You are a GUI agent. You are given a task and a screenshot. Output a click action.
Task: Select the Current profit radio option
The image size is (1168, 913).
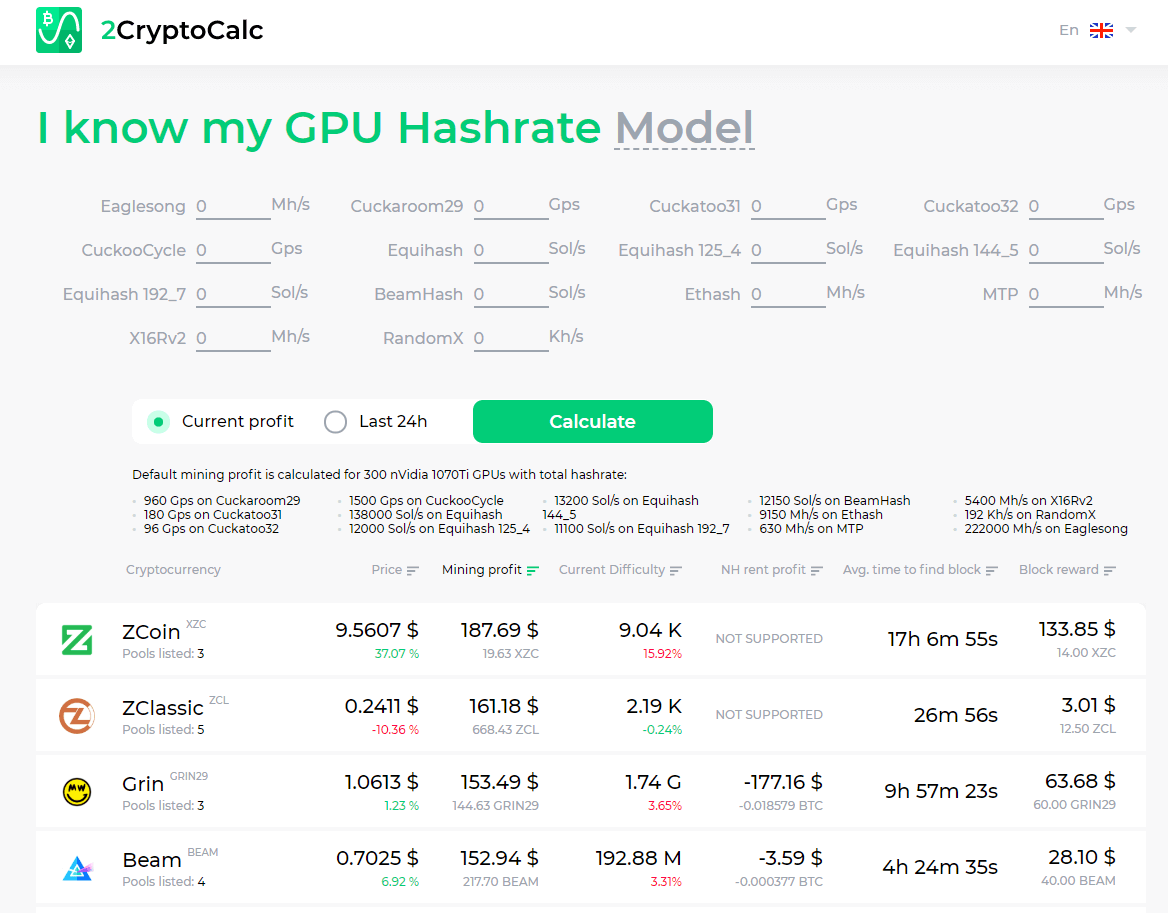pyautogui.click(x=158, y=422)
